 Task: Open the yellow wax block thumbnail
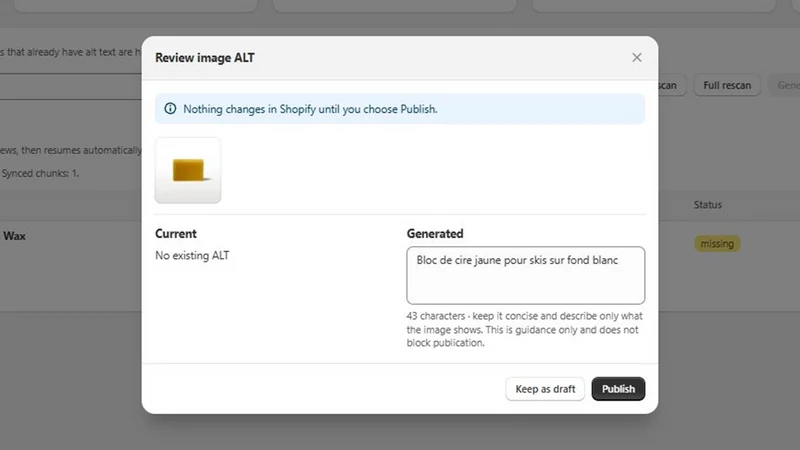point(188,170)
